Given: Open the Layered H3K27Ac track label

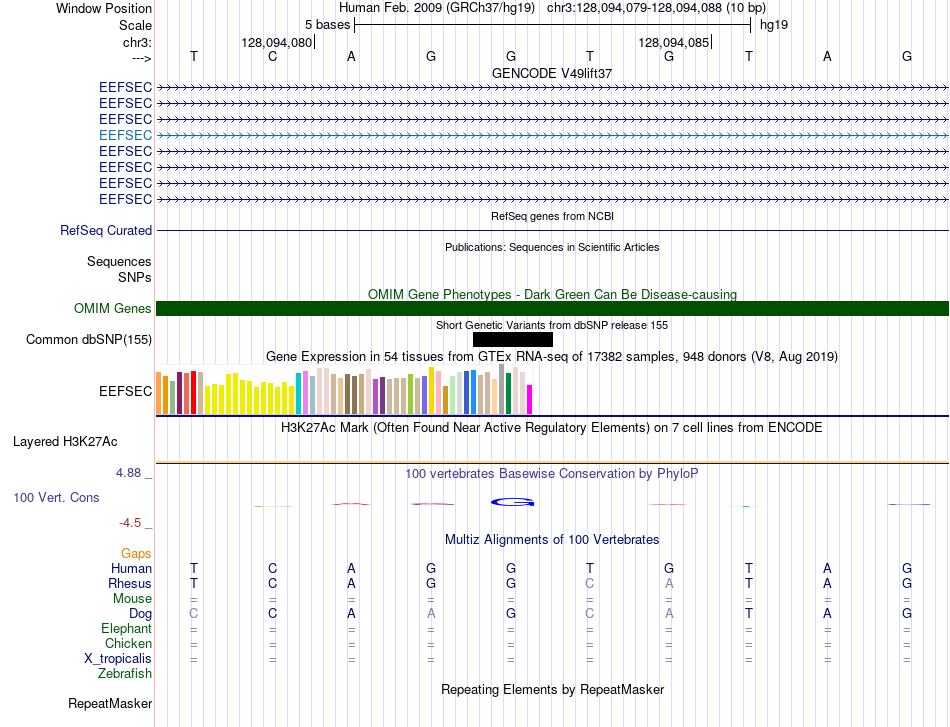Looking at the screenshot, I should tap(65, 442).
